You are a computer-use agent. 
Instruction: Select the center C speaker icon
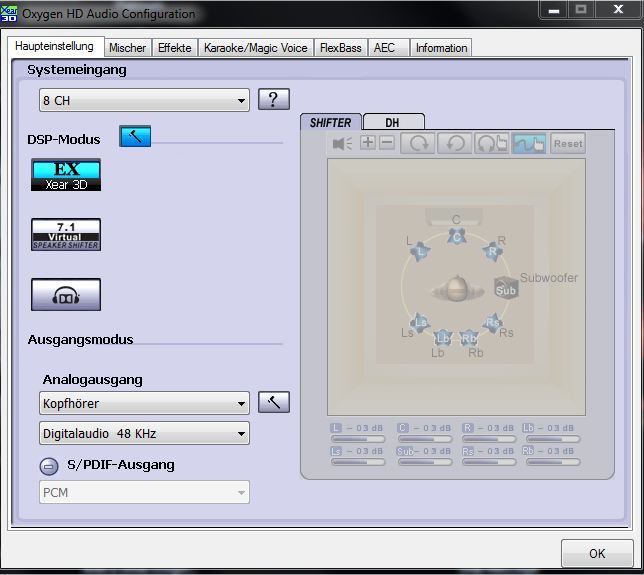click(x=457, y=237)
